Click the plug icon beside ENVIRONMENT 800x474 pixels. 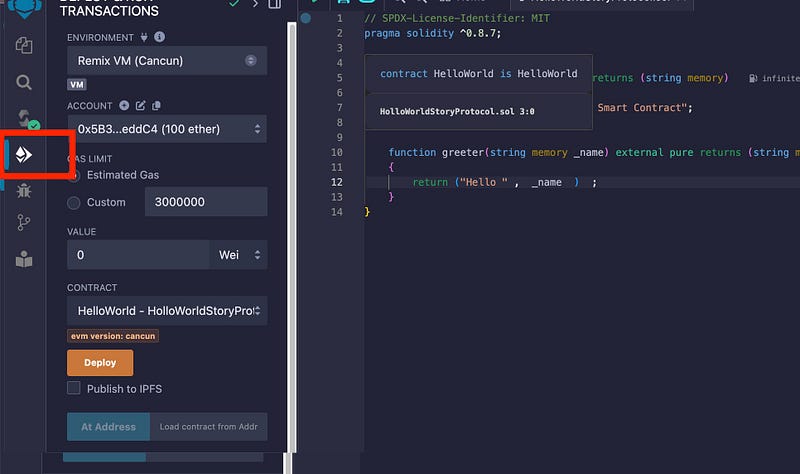pos(144,37)
